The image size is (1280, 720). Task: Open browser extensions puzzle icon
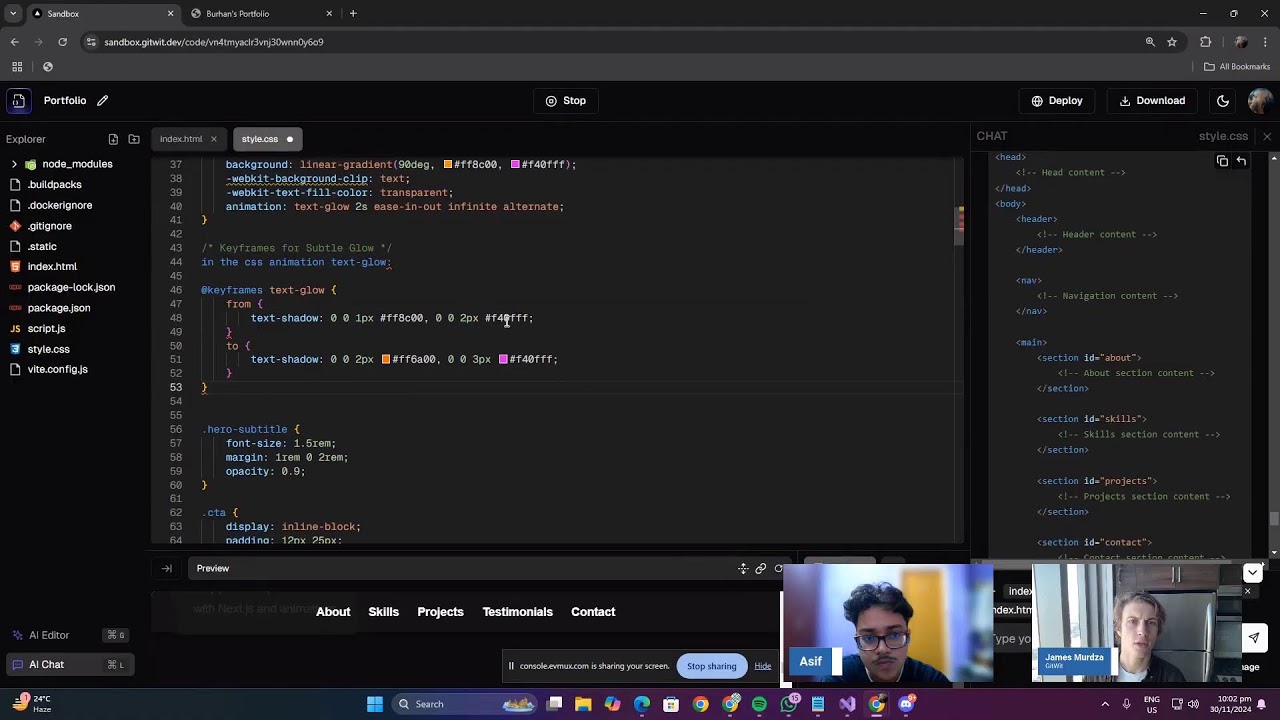(1205, 42)
